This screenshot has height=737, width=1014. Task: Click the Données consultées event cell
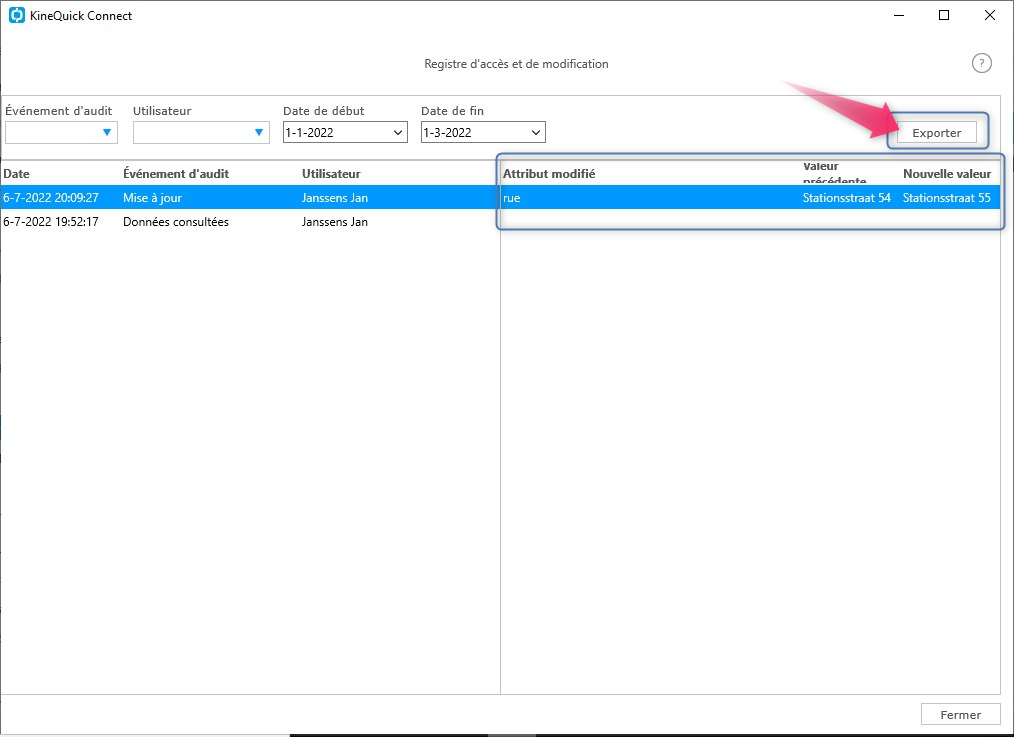(x=176, y=222)
